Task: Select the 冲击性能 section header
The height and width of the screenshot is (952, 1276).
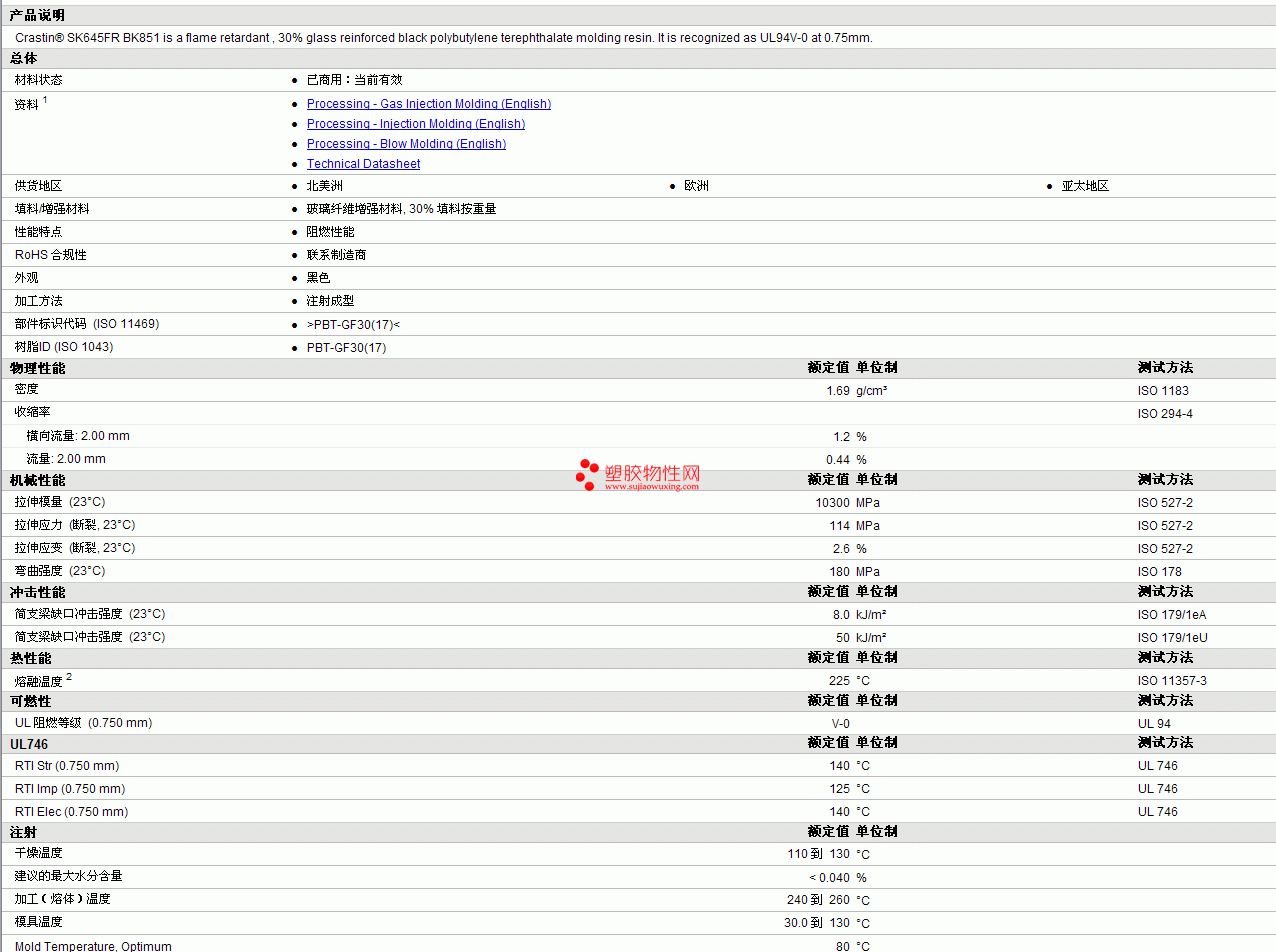Action: pyautogui.click(x=37, y=592)
